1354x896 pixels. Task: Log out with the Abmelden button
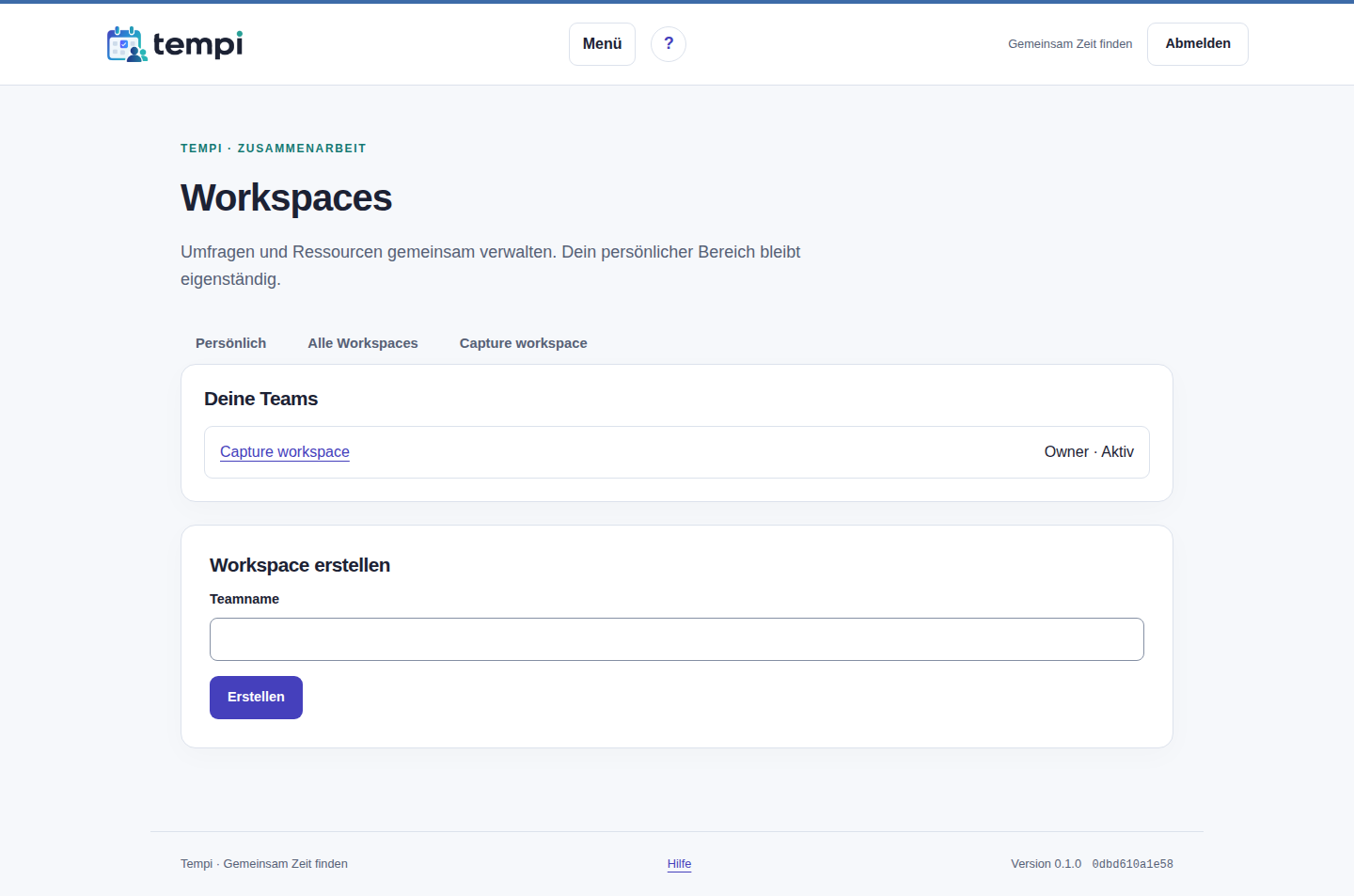click(x=1198, y=44)
